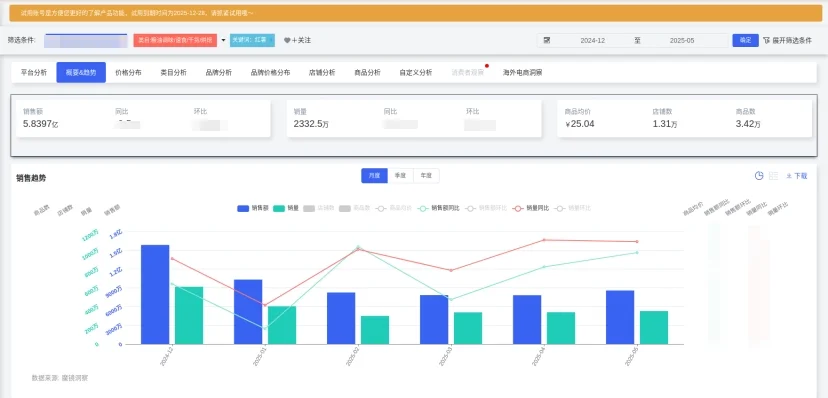Viewport: 828px width, 398px height.
Task: Open the 类目分析 tab
Action: (x=173, y=73)
